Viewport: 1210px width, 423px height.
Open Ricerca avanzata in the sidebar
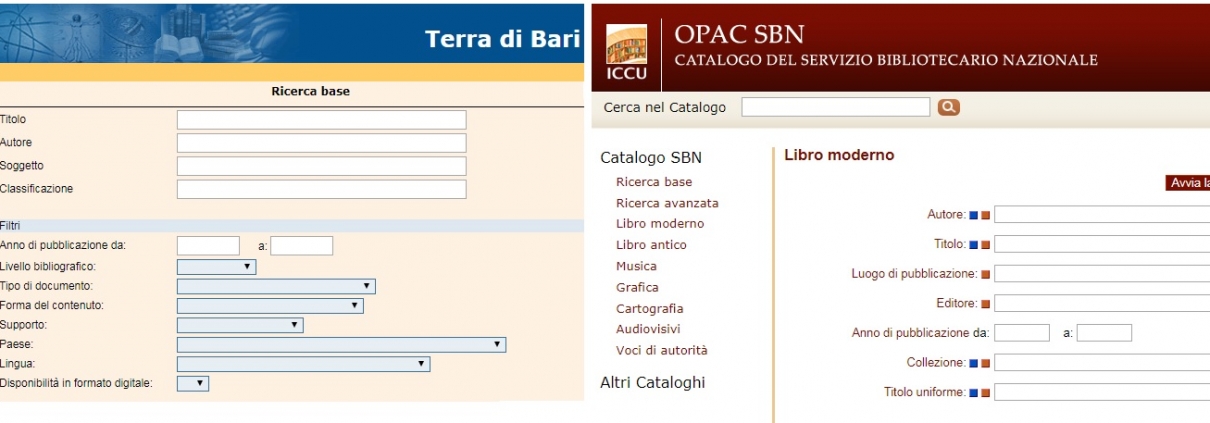pyautogui.click(x=667, y=203)
